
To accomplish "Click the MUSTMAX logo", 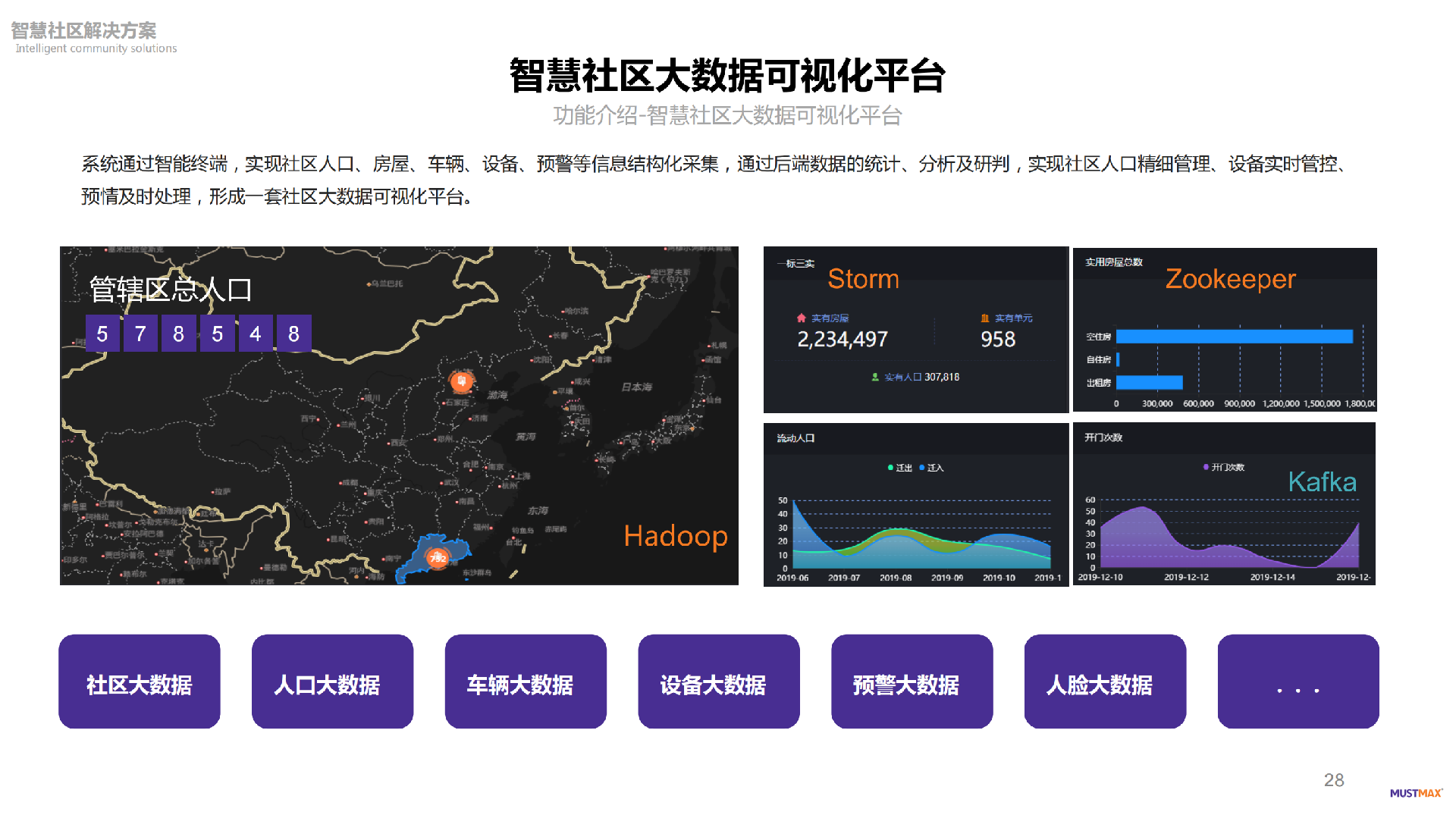I will click(x=1415, y=793).
